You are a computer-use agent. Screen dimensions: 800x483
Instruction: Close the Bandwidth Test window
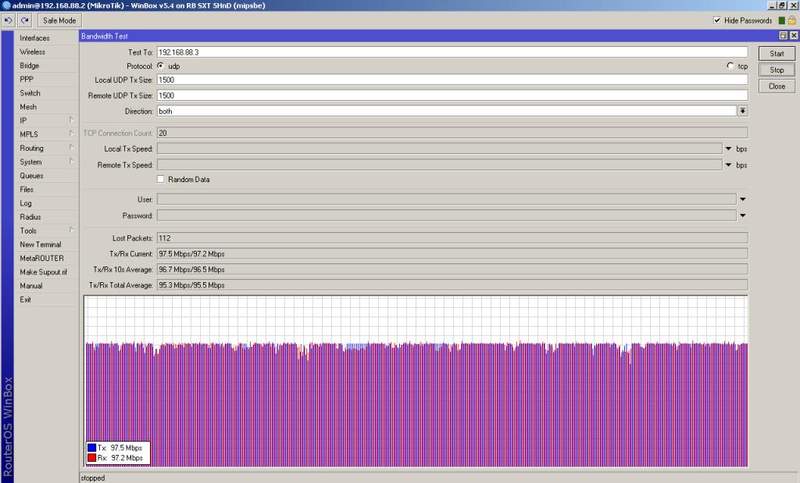[793, 36]
